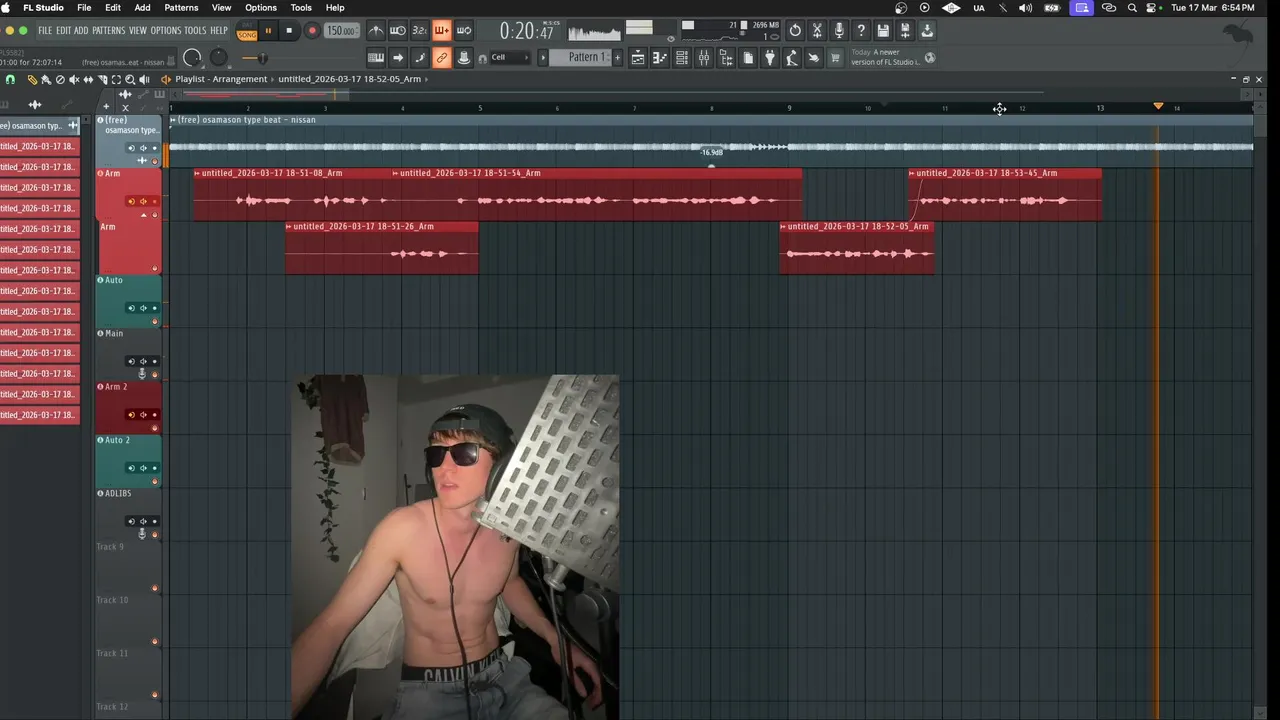Open the plugin picker plug icon
Screen dimensions: 1280x720
point(770,58)
